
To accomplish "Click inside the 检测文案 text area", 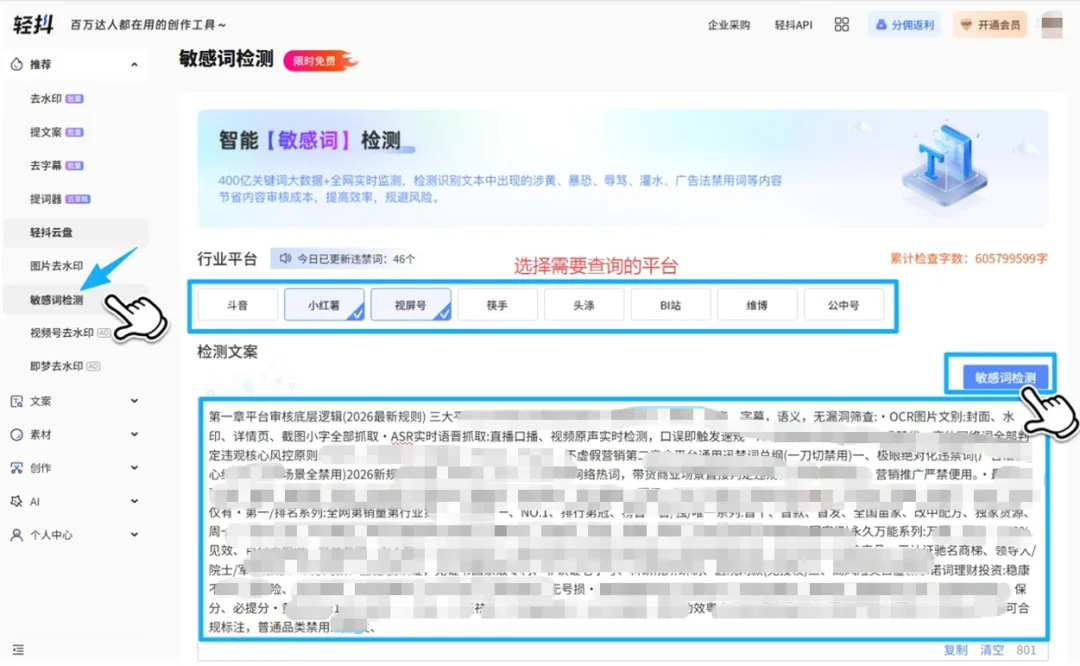I will coord(623,521).
